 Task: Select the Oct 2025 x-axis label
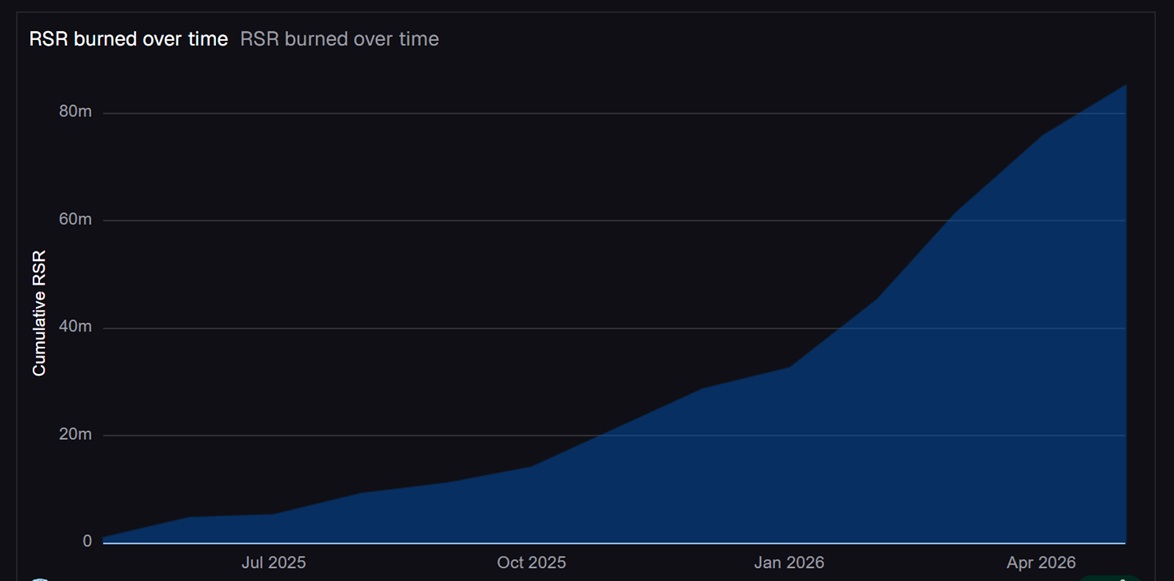coord(532,562)
